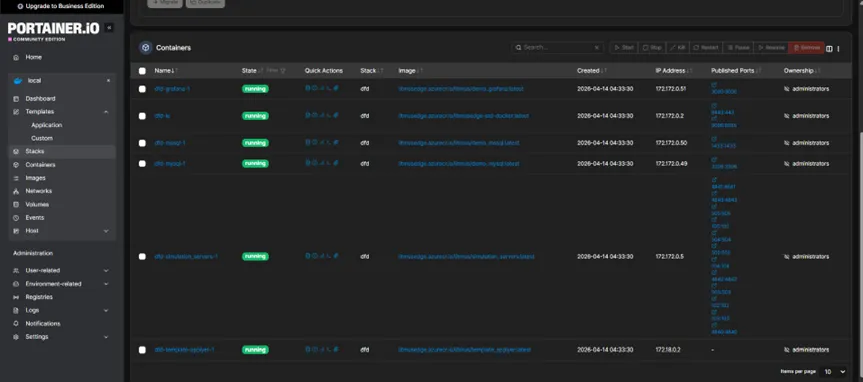The image size is (863, 382).
Task: Click Upgrade to Business Edition
Action: coord(61,6)
